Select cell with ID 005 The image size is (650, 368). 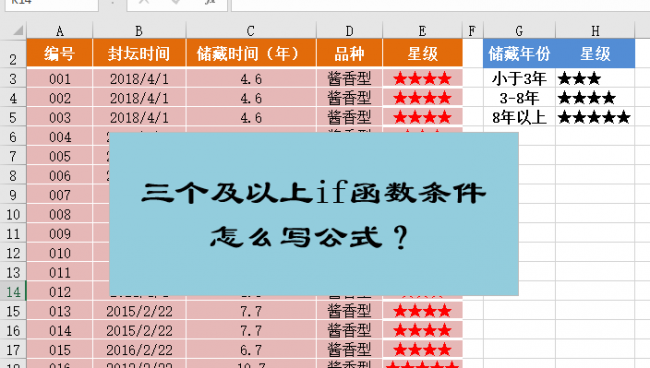tap(60, 156)
